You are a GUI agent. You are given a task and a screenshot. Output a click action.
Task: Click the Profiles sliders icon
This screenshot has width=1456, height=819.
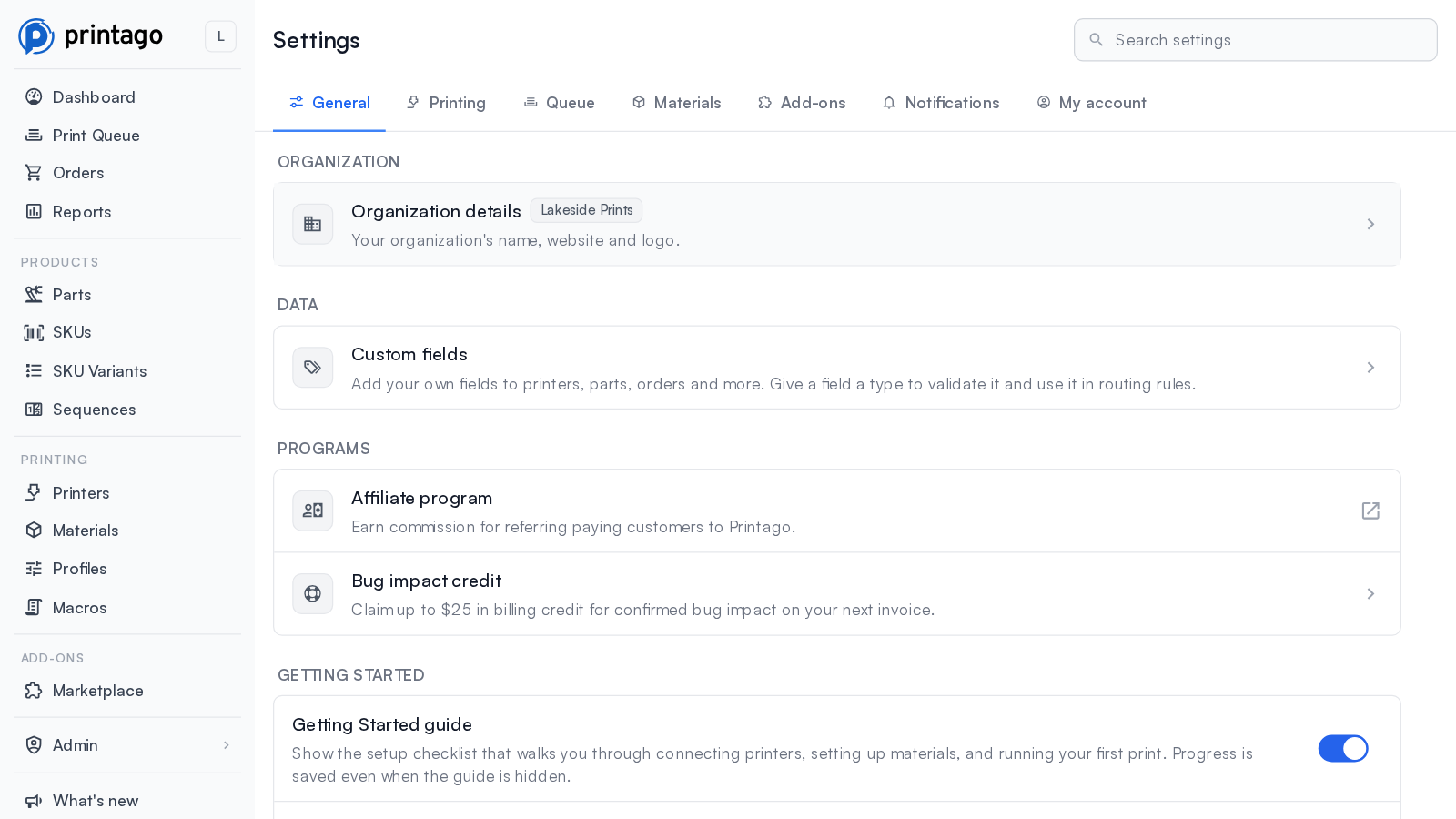tap(34, 569)
